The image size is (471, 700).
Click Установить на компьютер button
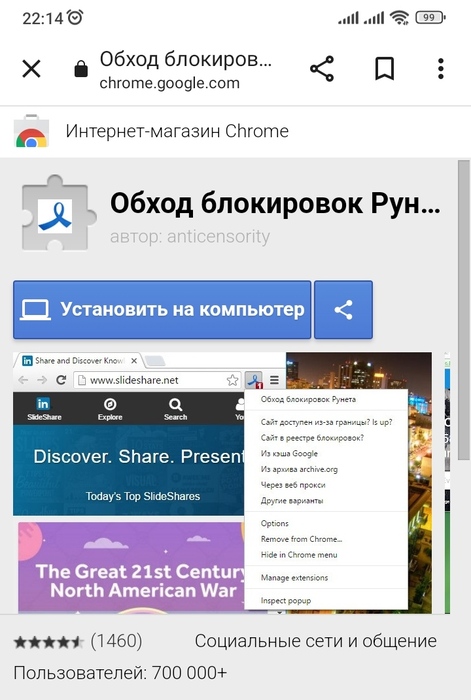[162, 310]
